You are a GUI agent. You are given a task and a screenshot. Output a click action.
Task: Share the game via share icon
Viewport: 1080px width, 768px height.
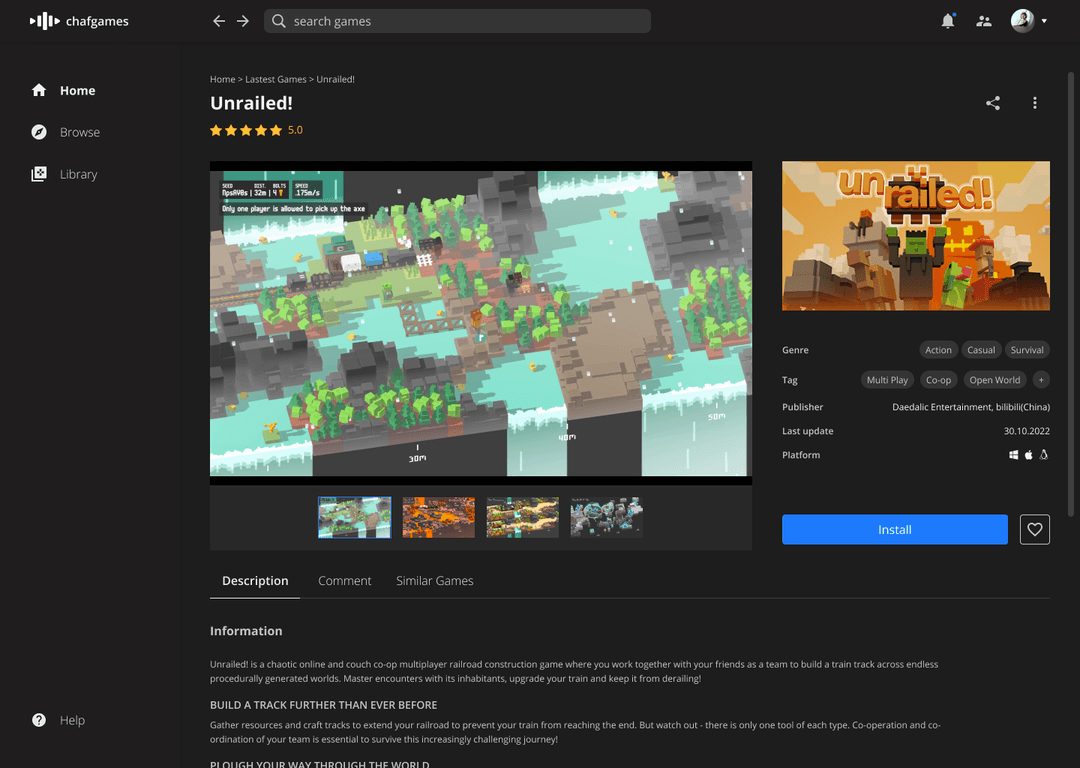point(993,103)
